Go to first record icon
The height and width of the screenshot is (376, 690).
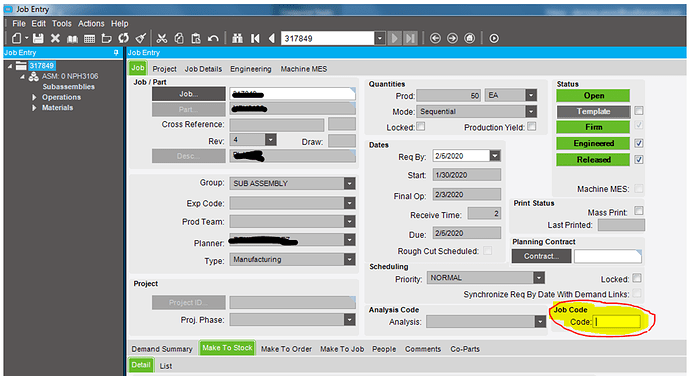coord(255,38)
